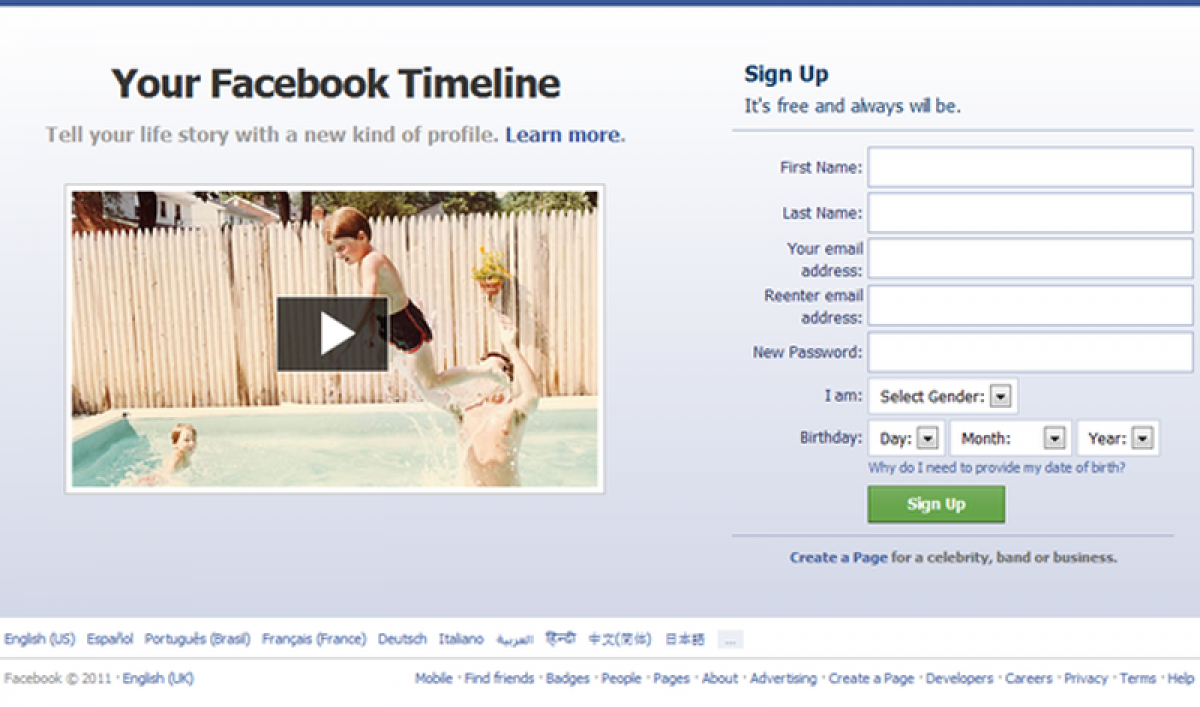Switch language to Italiano
Screen dimensions: 1200x707
tap(461, 639)
